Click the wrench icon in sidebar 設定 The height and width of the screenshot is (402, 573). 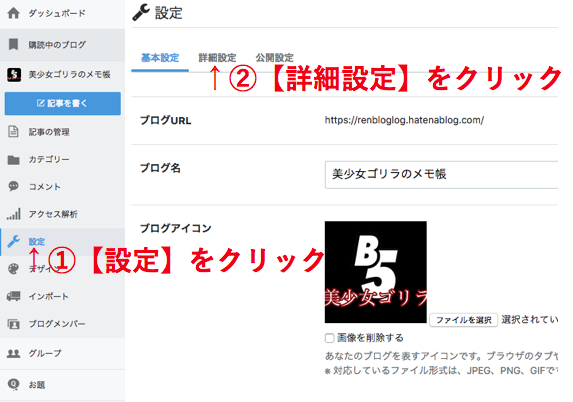pos(14,241)
